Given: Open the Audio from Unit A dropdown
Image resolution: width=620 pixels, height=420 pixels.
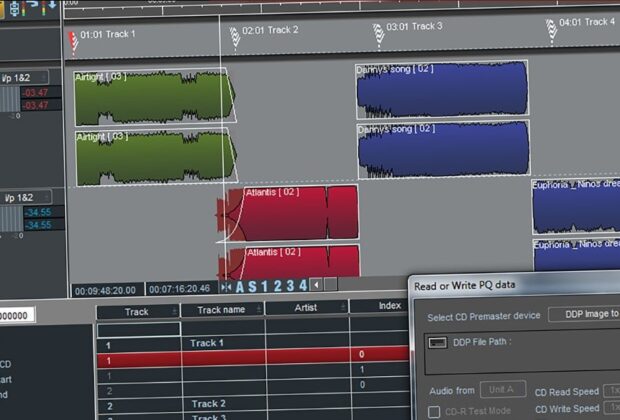Looking at the screenshot, I should (x=502, y=389).
